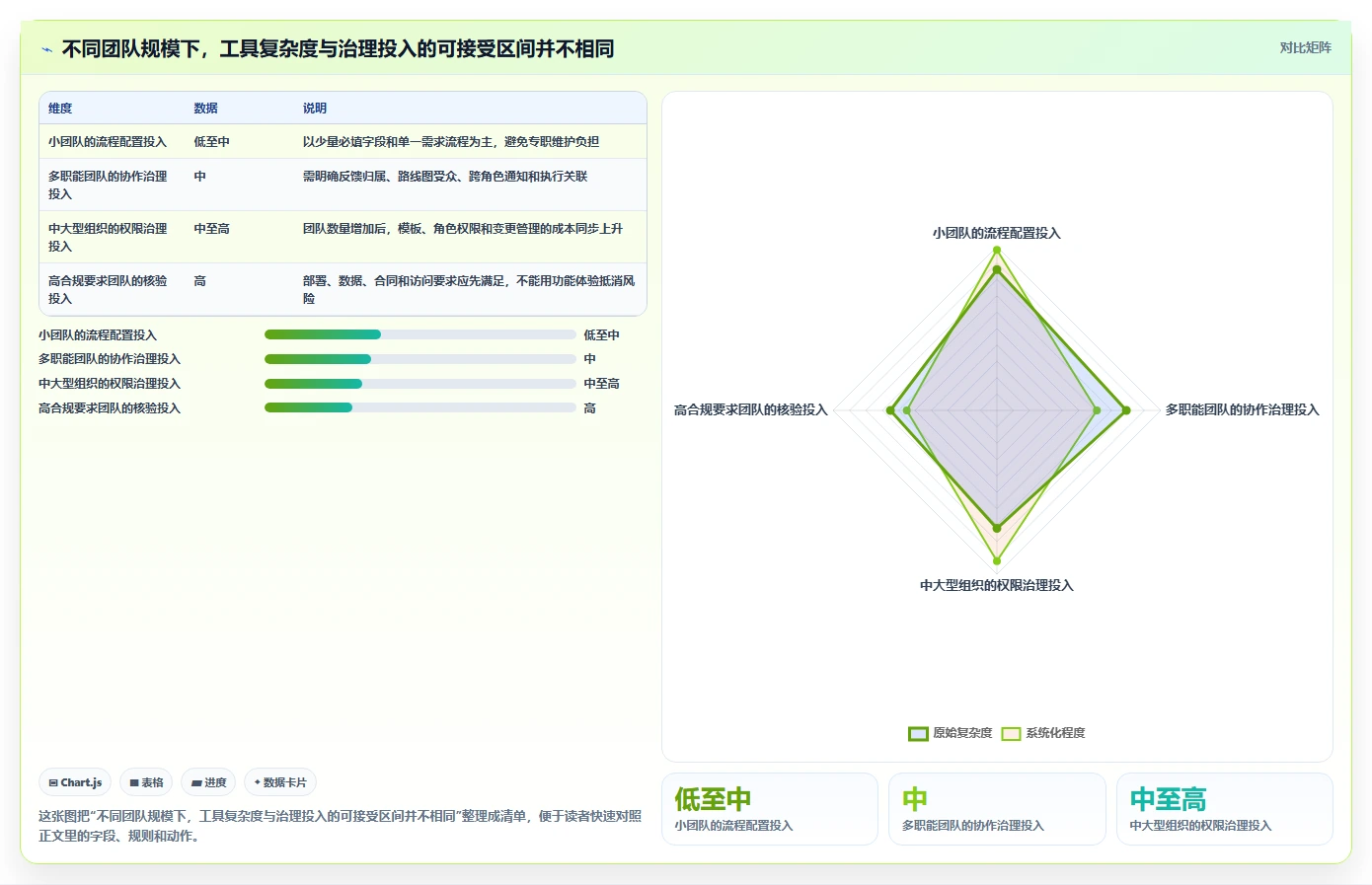Click the 低至中 value in the table
The width and height of the screenshot is (1372, 885).
coord(211,142)
